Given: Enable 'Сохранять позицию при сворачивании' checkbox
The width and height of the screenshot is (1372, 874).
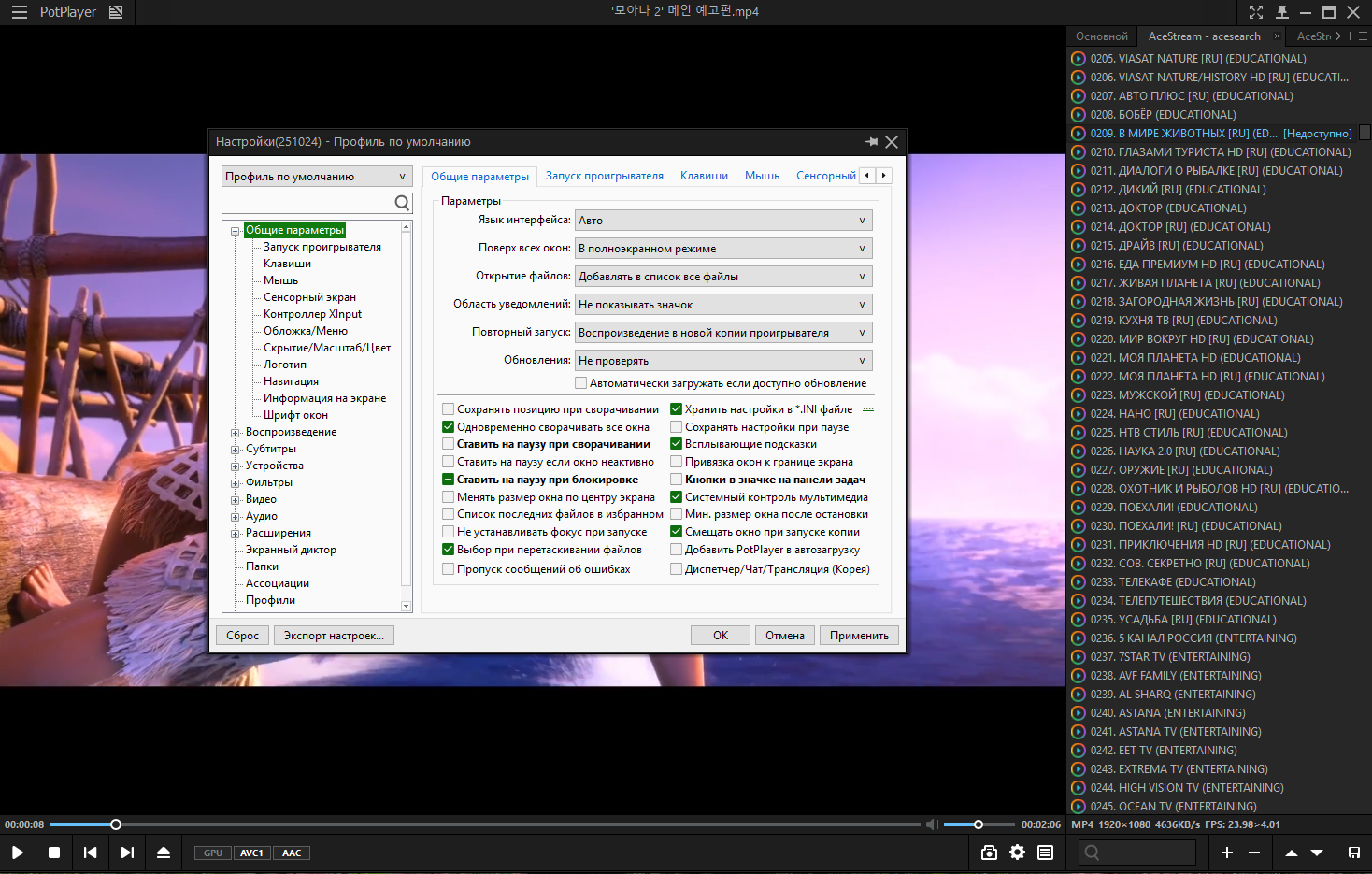Looking at the screenshot, I should [449, 409].
